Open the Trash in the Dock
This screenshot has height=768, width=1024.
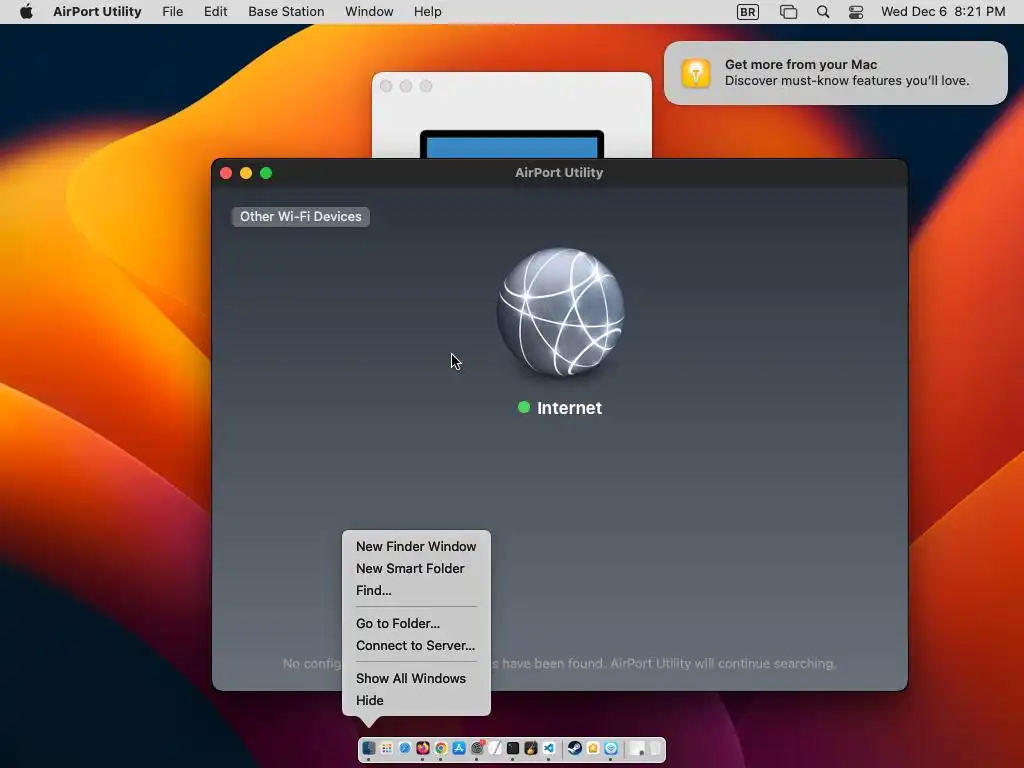[655, 748]
